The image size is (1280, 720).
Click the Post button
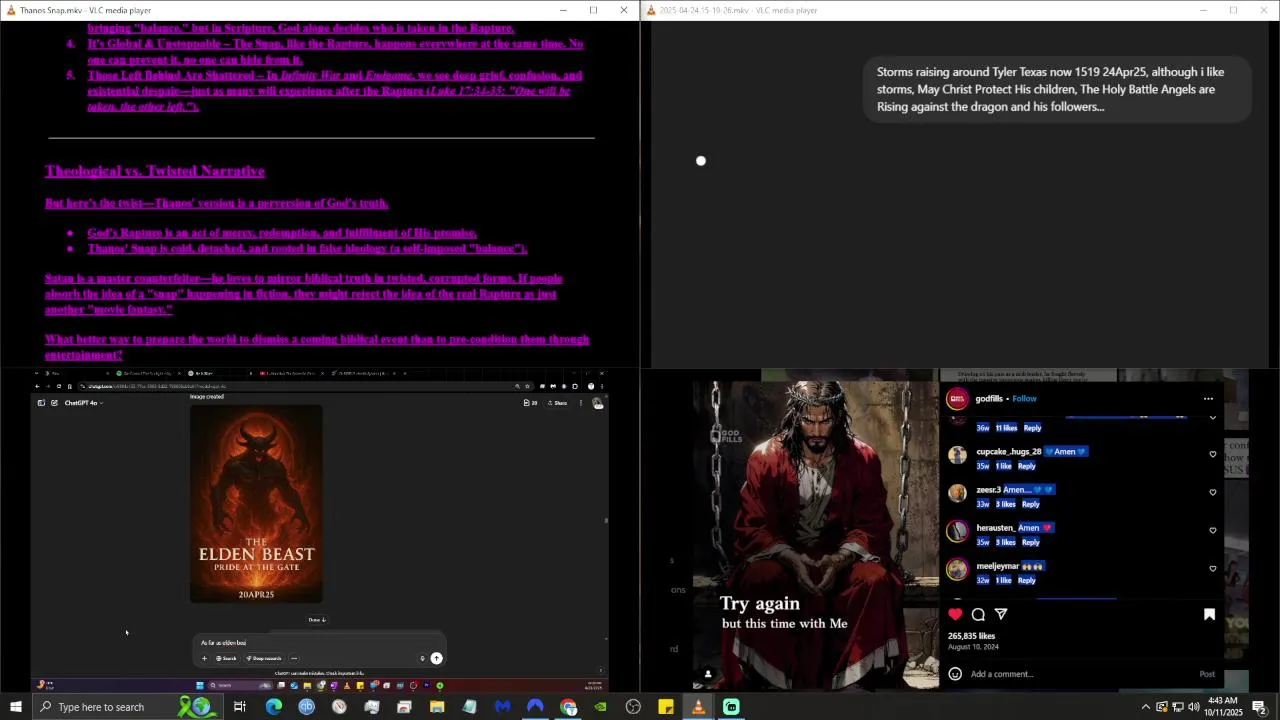click(x=1207, y=674)
